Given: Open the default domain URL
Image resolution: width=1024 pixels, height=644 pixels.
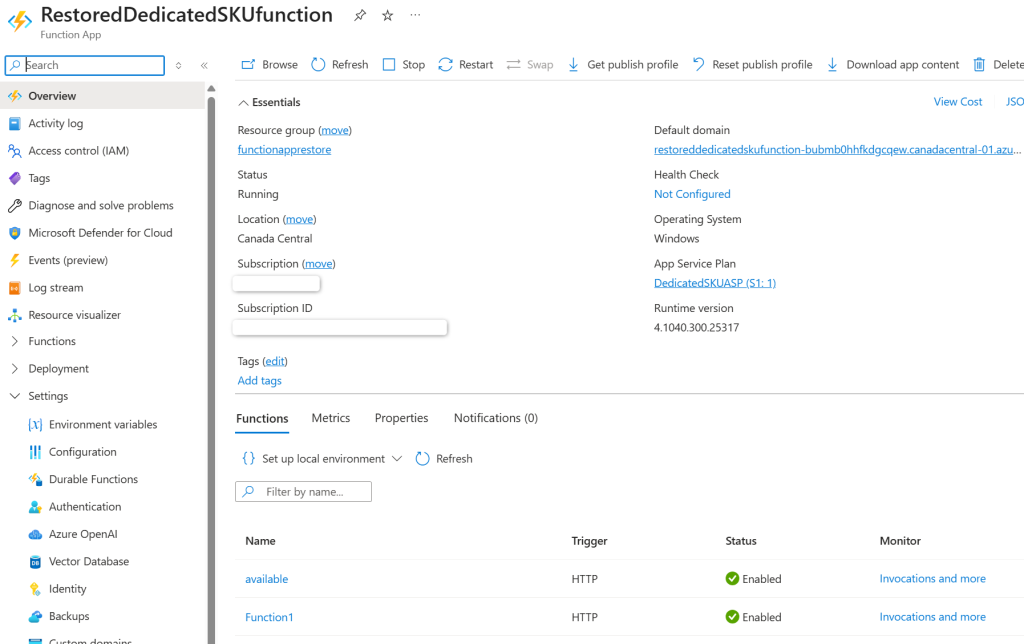Looking at the screenshot, I should tap(837, 150).
